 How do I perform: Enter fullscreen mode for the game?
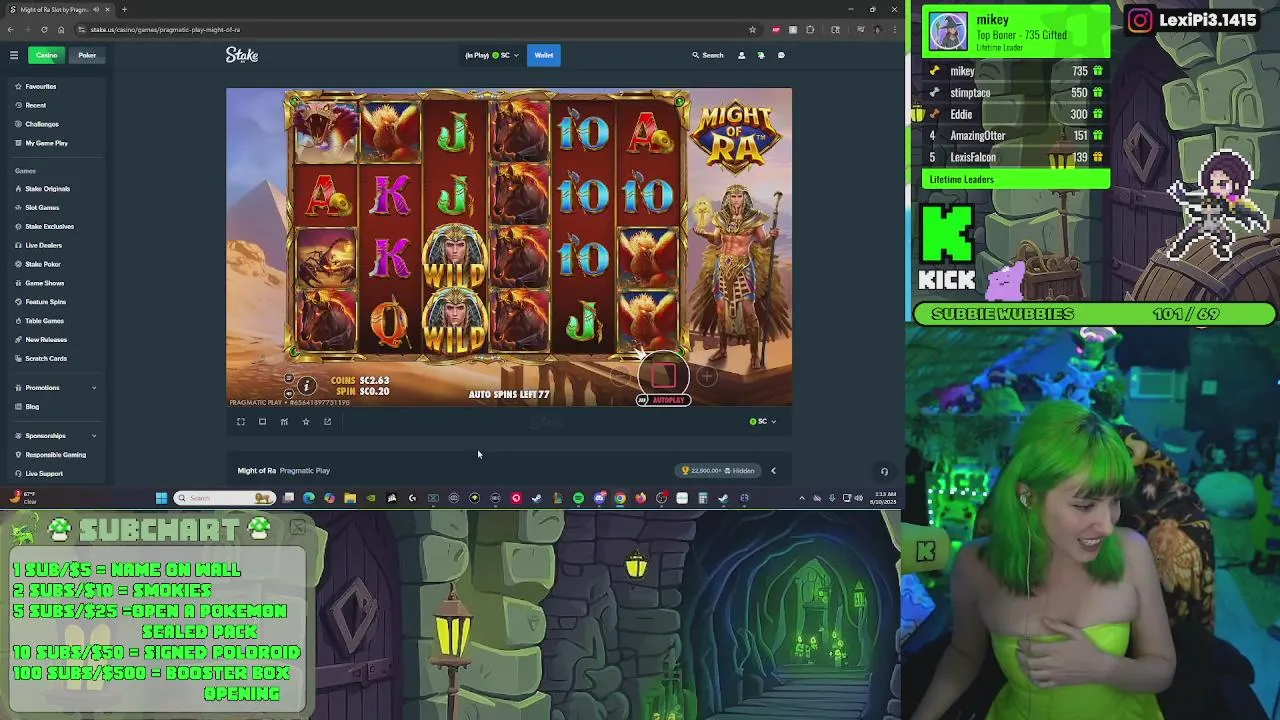[240, 421]
